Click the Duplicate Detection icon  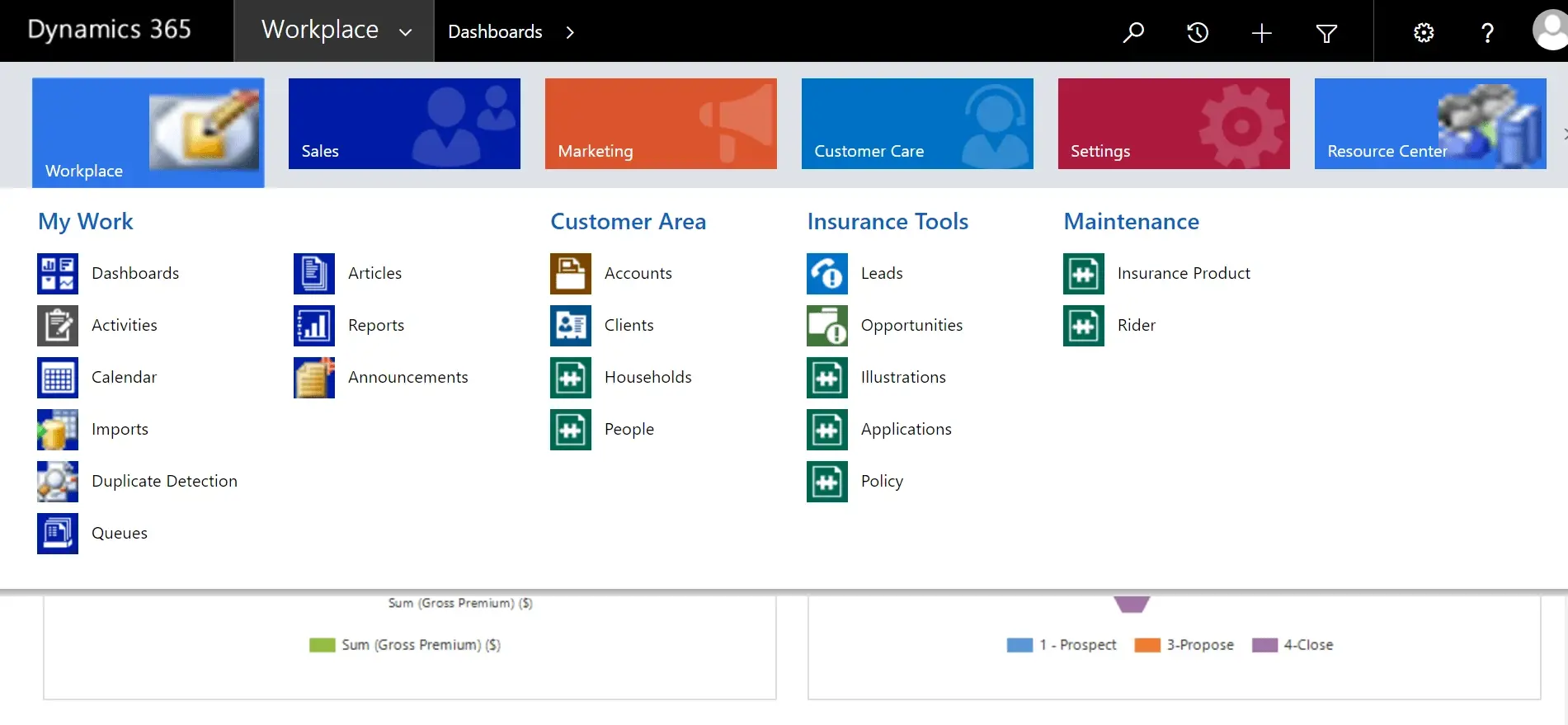58,482
